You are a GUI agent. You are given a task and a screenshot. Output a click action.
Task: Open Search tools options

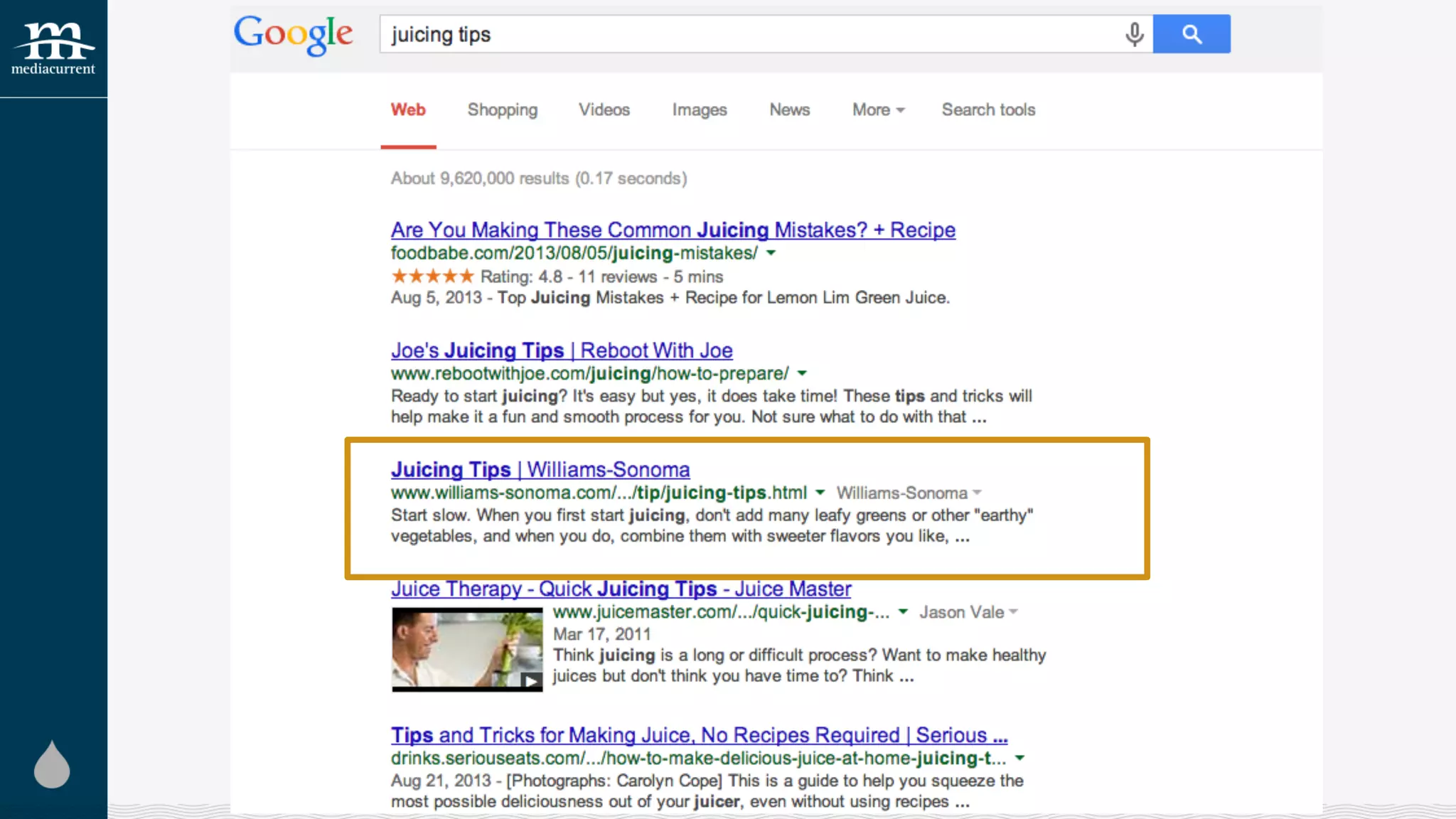[988, 110]
